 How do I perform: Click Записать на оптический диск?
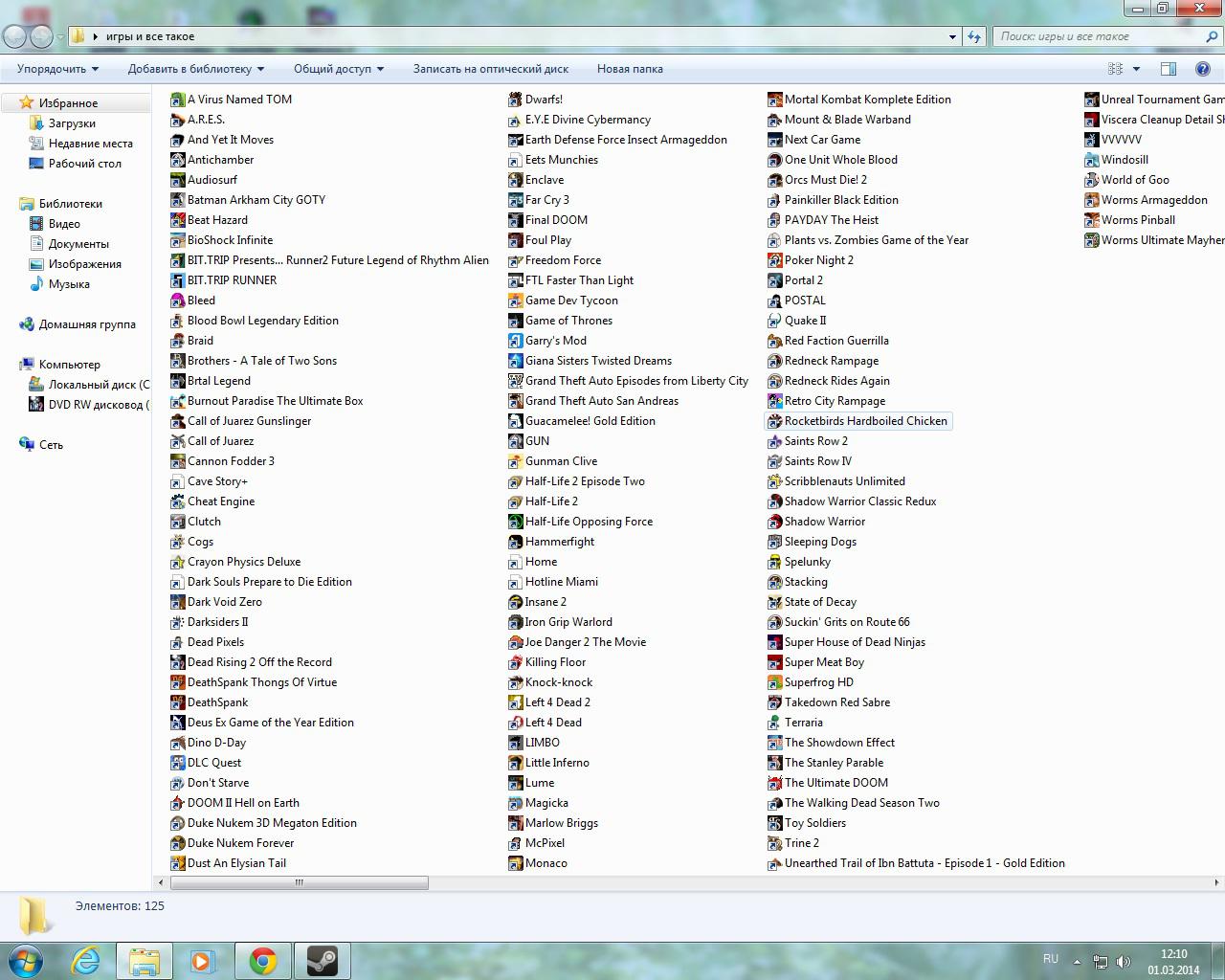[491, 69]
